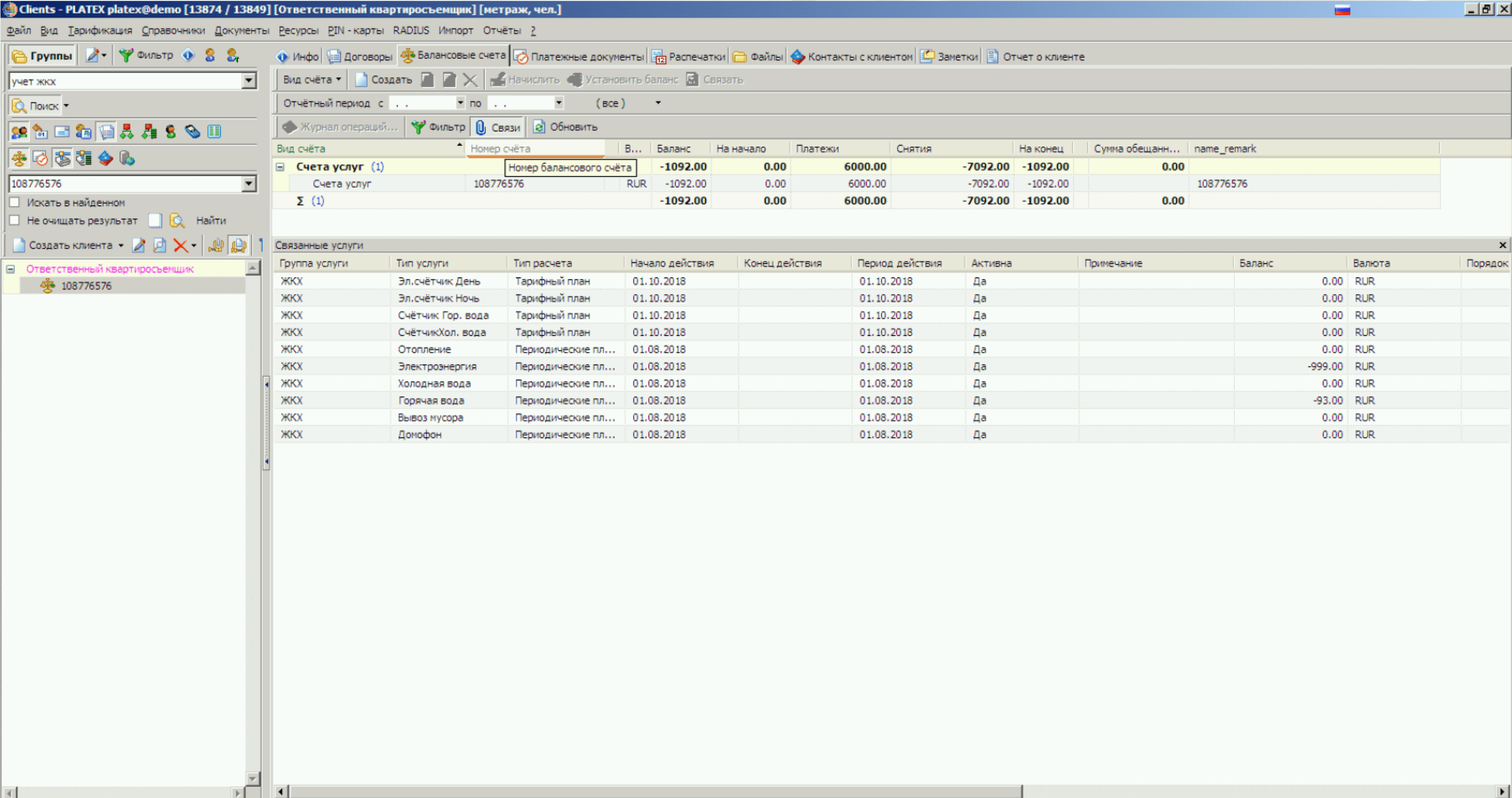1512x798 pixels.
Task: Click the greyed X delete account icon
Action: pos(470,79)
